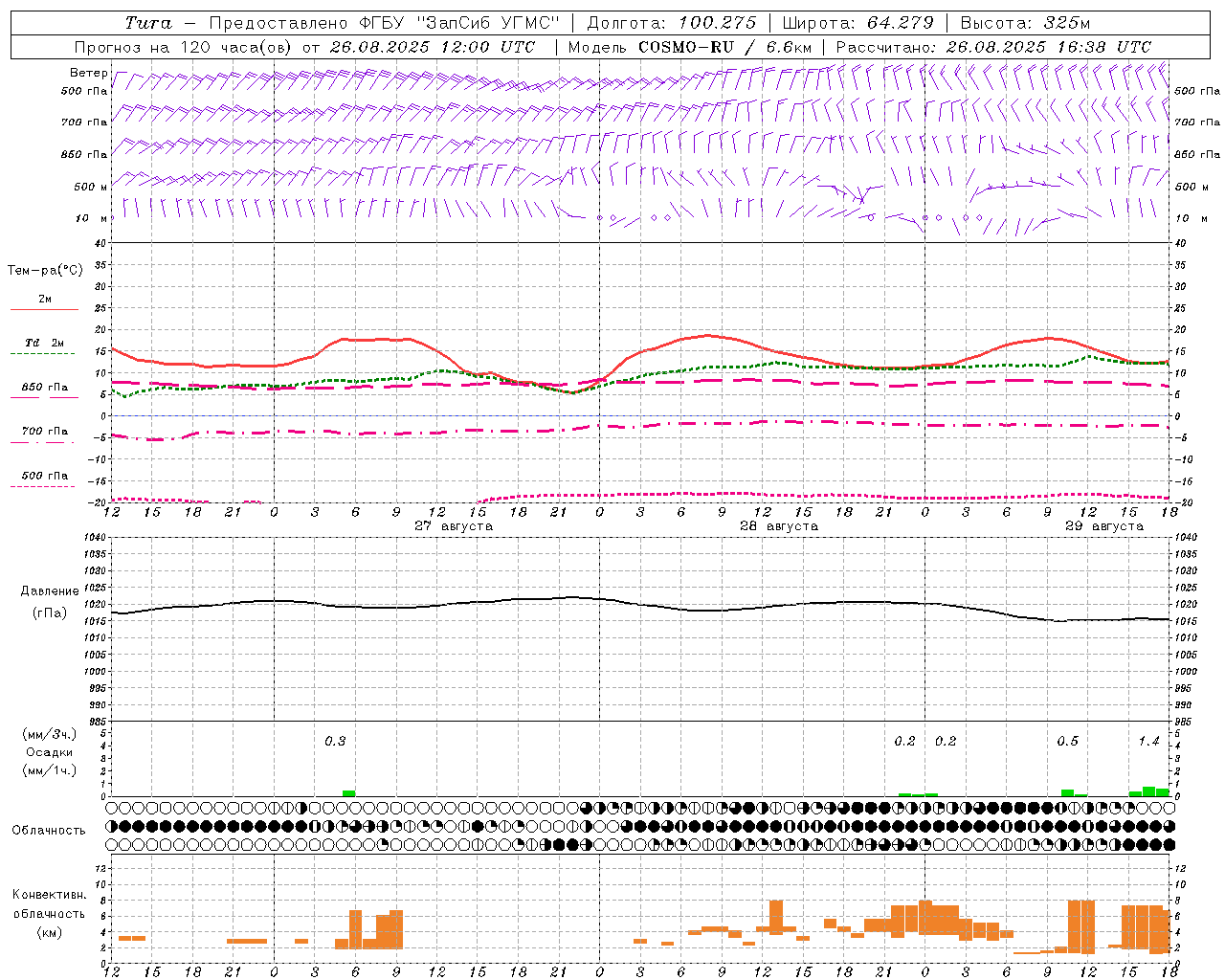1225x980 pixels.
Task: Click the "2м" temperature legend label
Action: tap(45, 300)
